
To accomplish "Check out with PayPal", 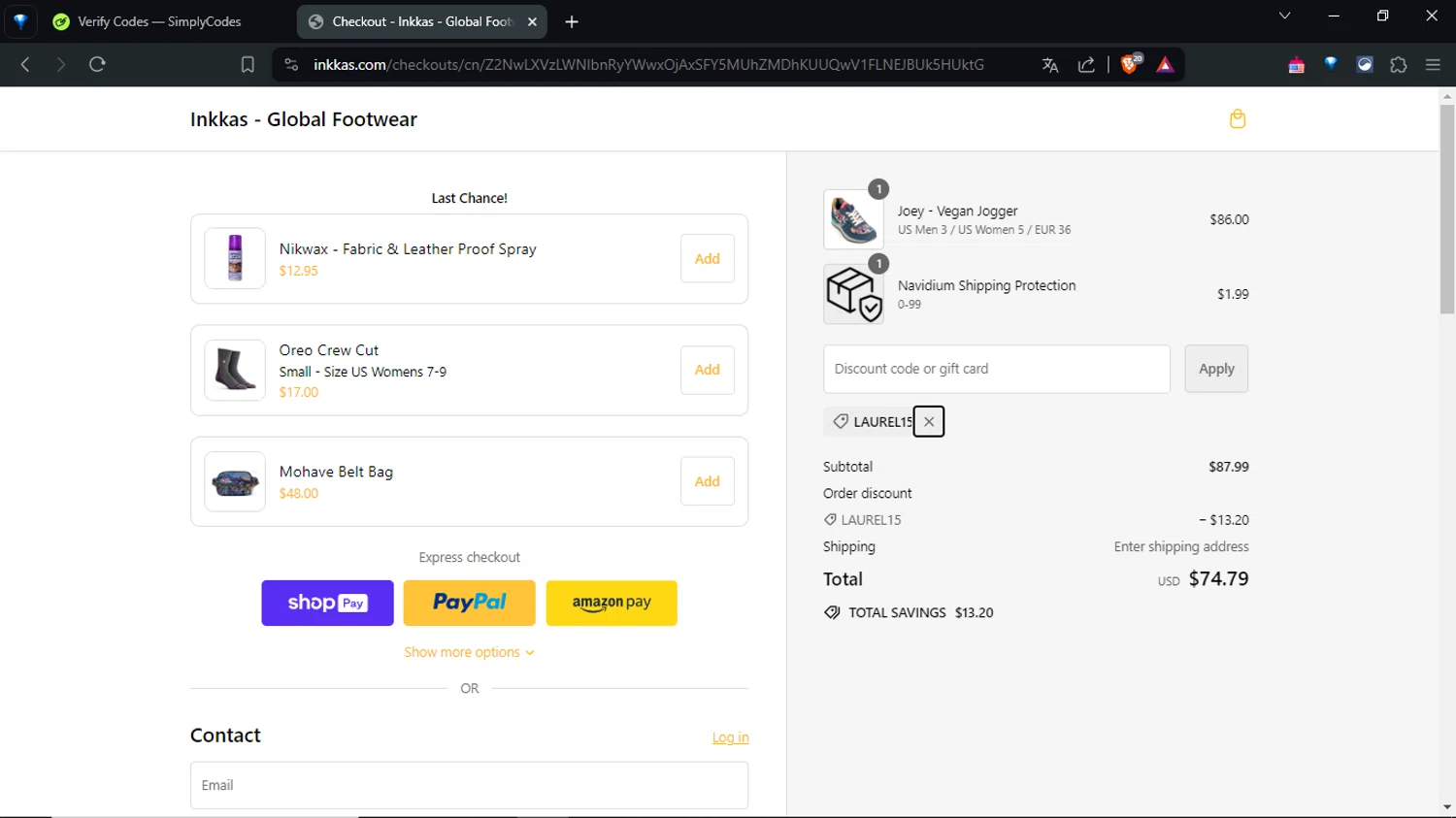I will click(x=469, y=603).
